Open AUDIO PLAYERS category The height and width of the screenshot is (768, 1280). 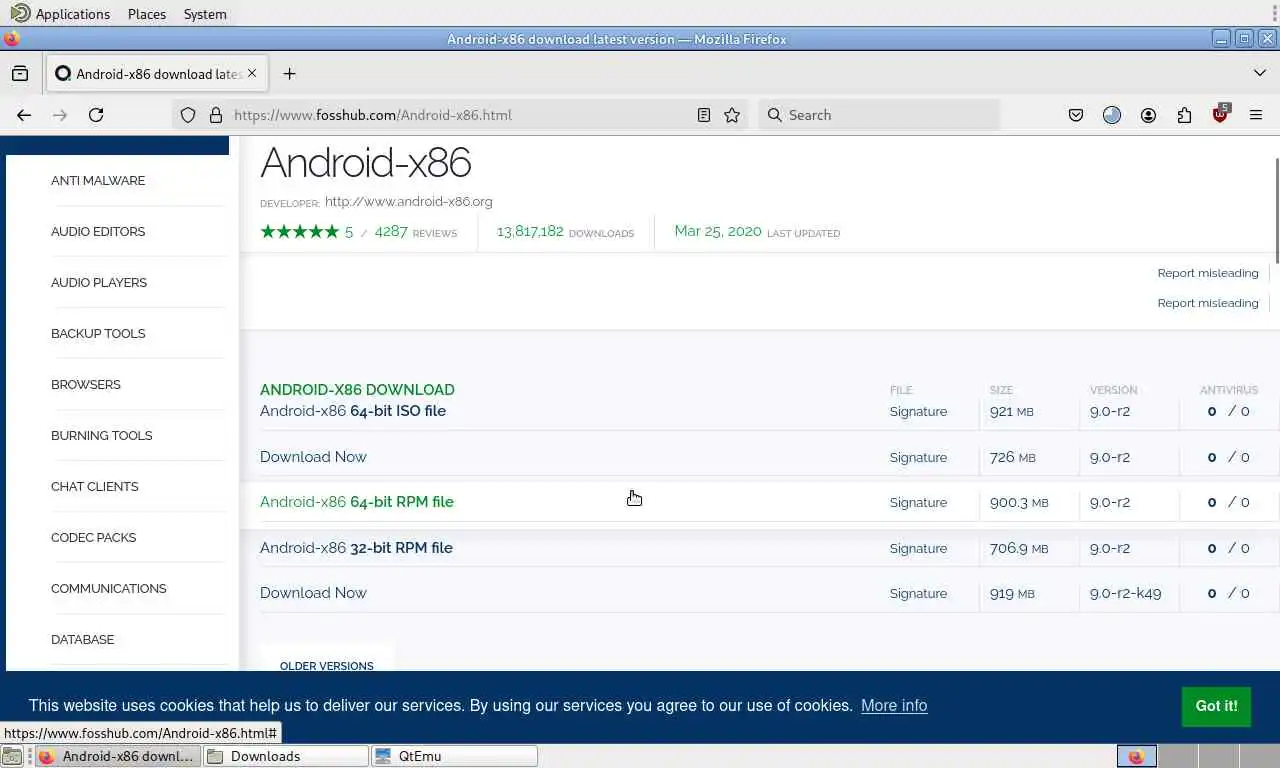point(99,283)
